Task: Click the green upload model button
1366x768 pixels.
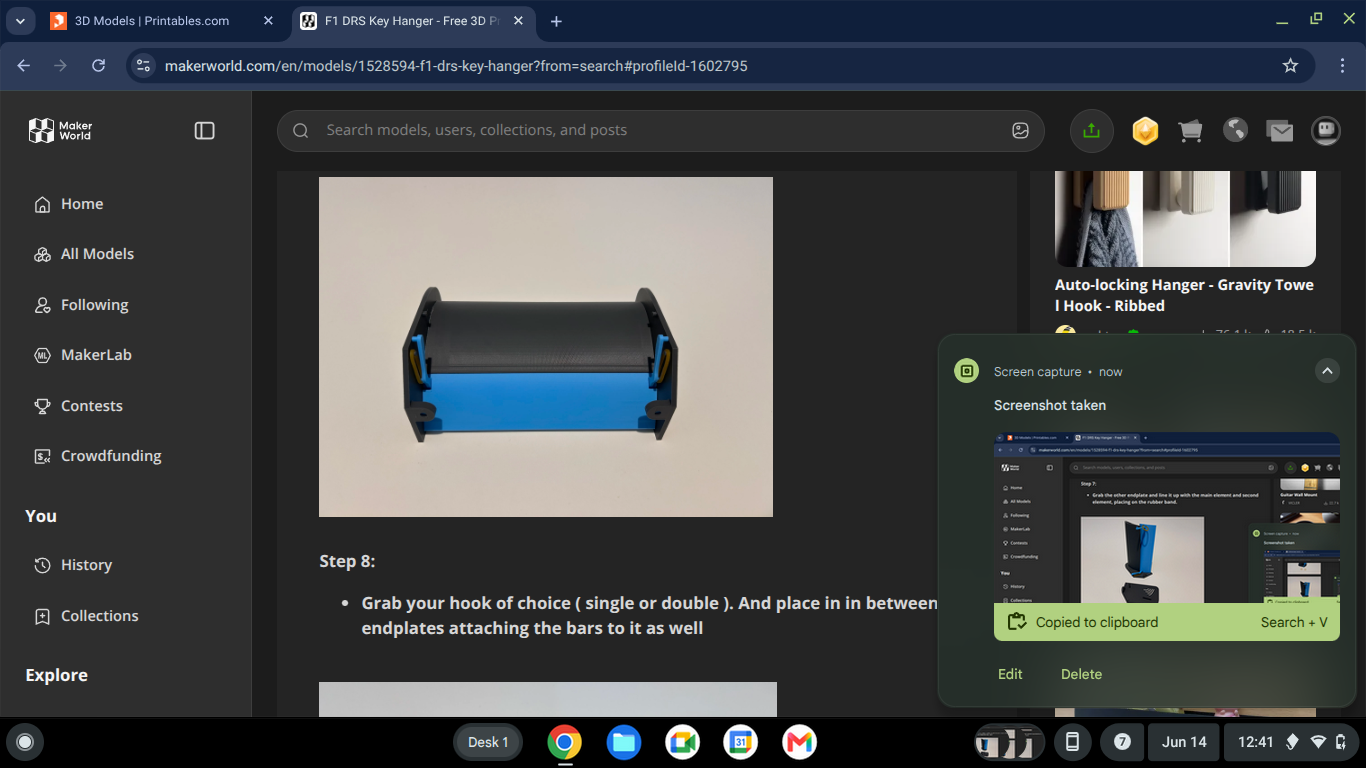Action: 1091,131
